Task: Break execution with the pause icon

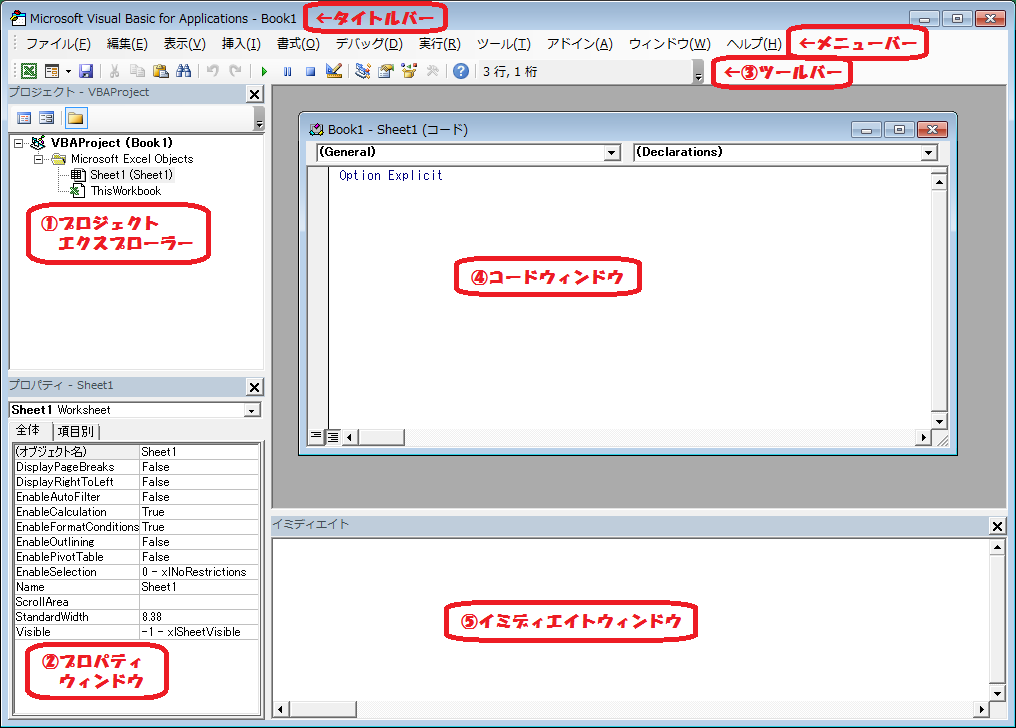Action: click(287, 71)
